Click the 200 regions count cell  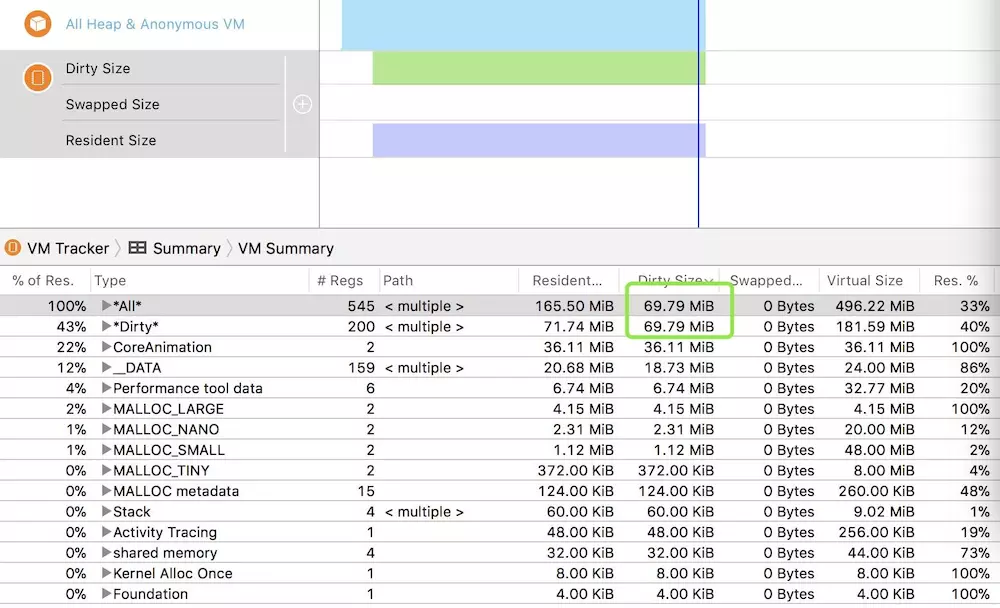click(361, 326)
